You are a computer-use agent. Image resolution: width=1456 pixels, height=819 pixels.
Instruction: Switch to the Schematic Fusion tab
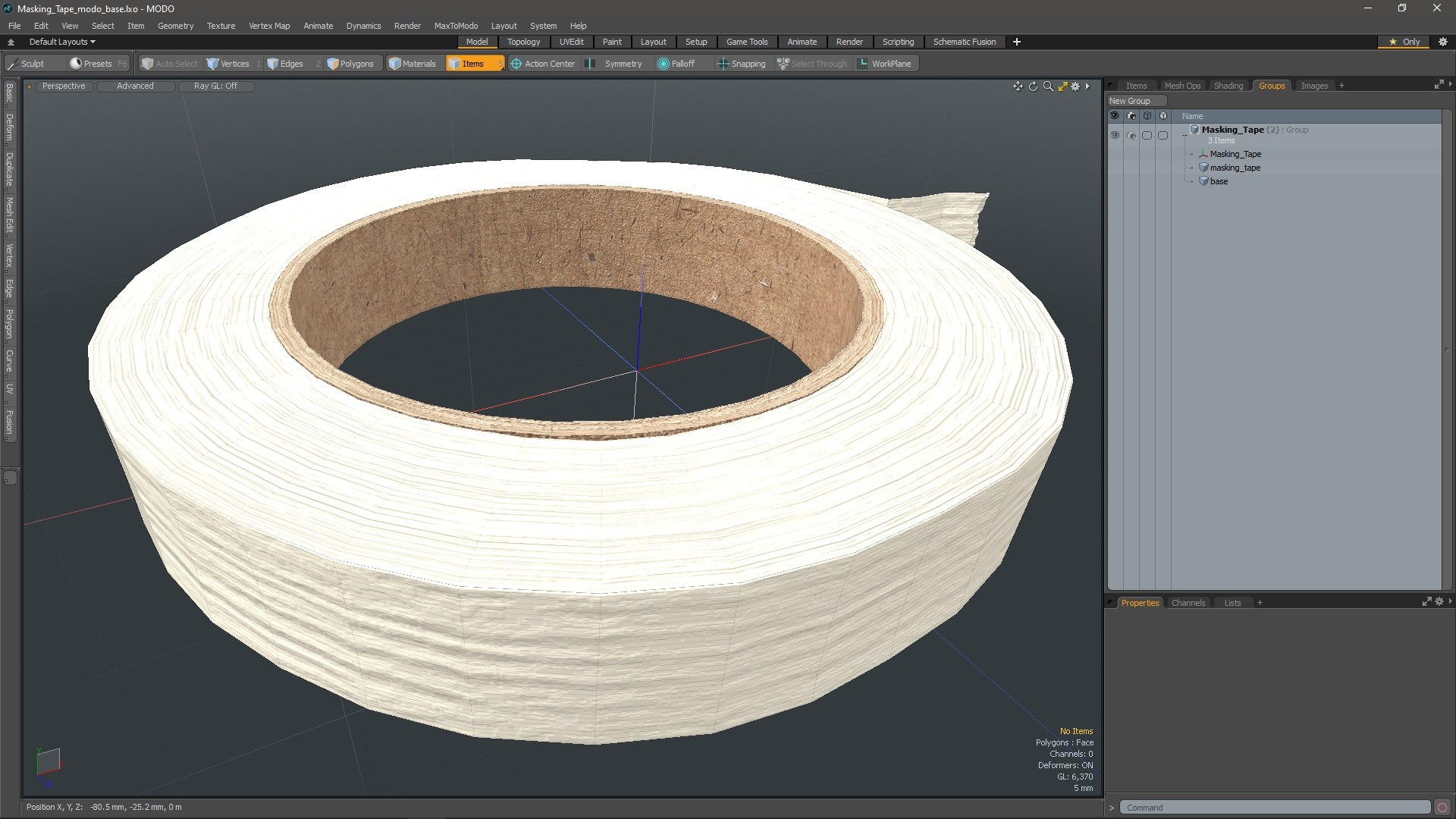tap(965, 42)
